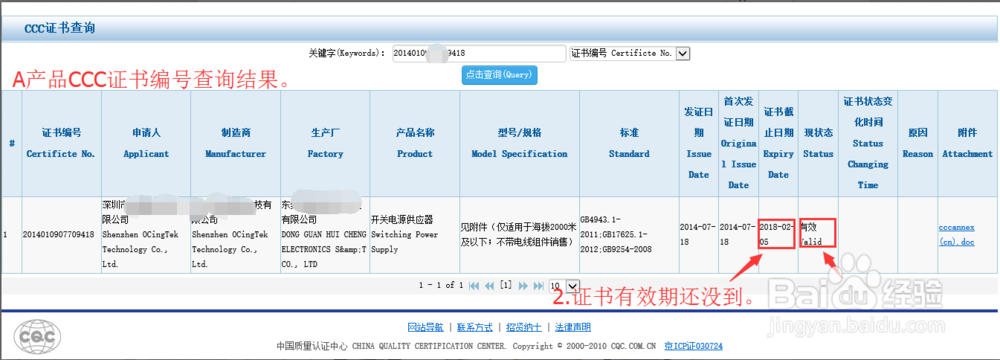Click the 标准 Standard column header

point(629,144)
